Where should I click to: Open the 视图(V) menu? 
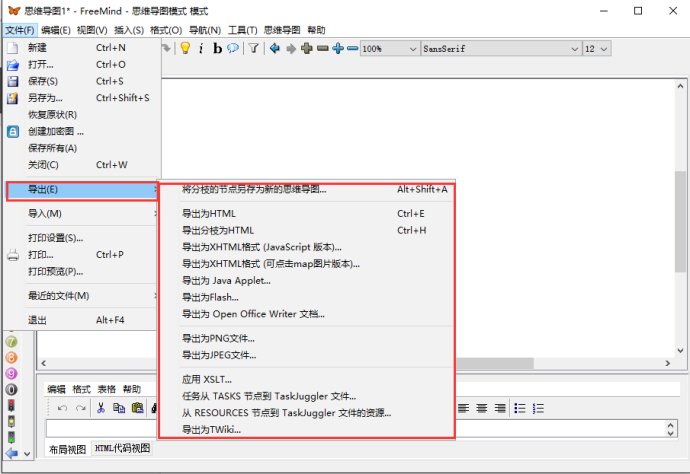point(92,30)
